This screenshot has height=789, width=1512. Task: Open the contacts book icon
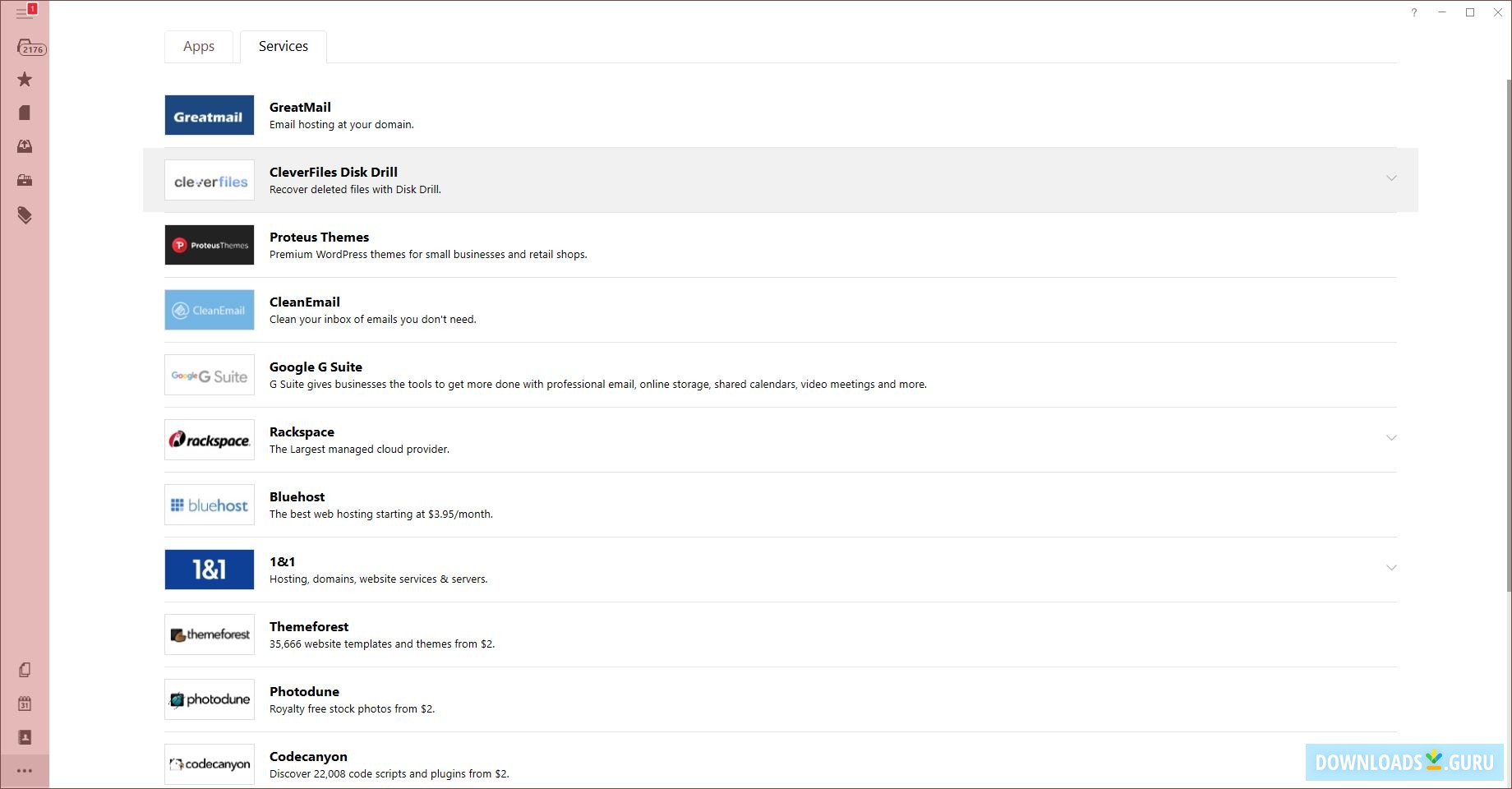(x=25, y=737)
